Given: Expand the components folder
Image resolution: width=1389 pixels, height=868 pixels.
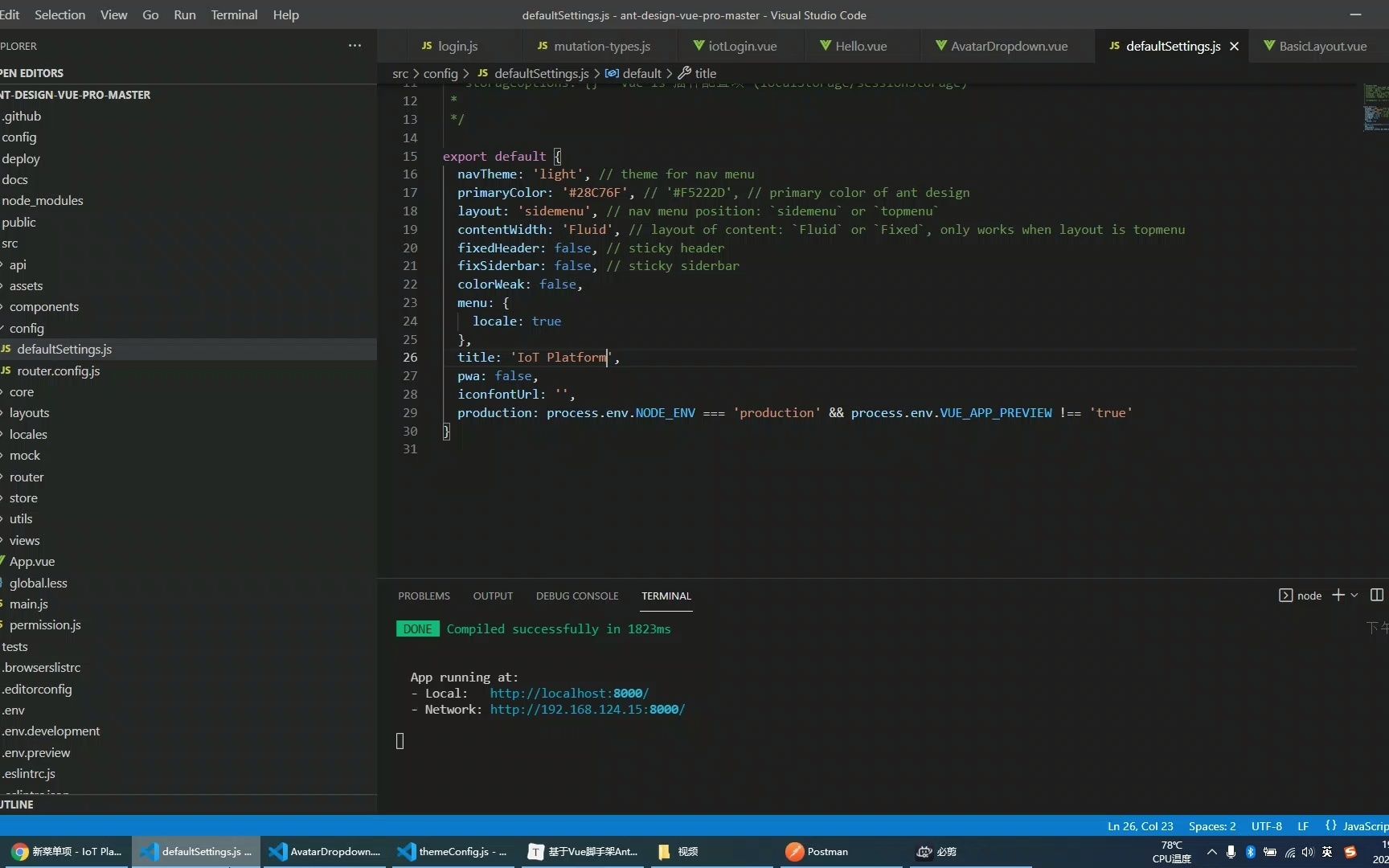Looking at the screenshot, I should [x=188, y=307].
